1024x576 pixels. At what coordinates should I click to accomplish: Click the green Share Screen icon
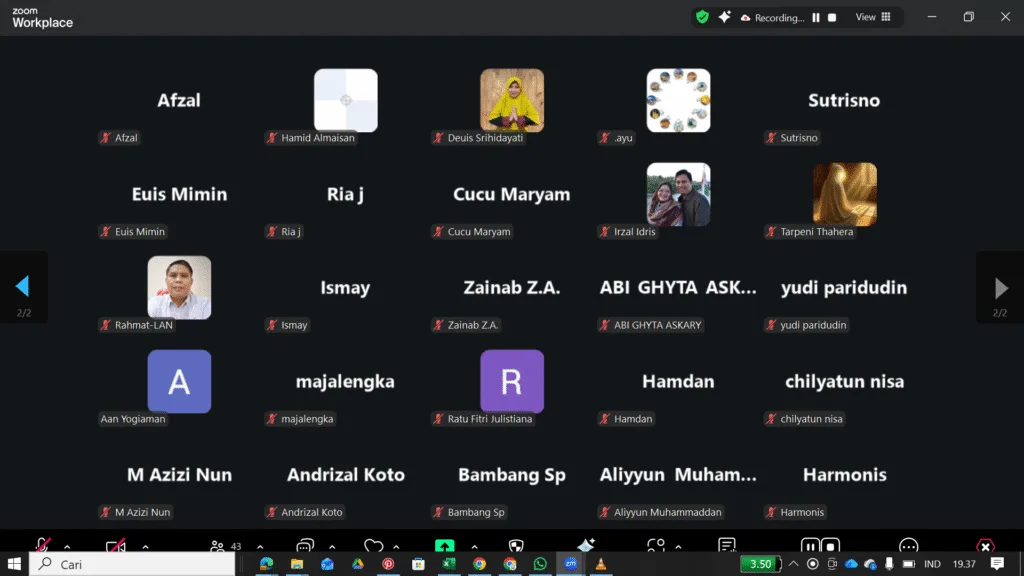[445, 546]
